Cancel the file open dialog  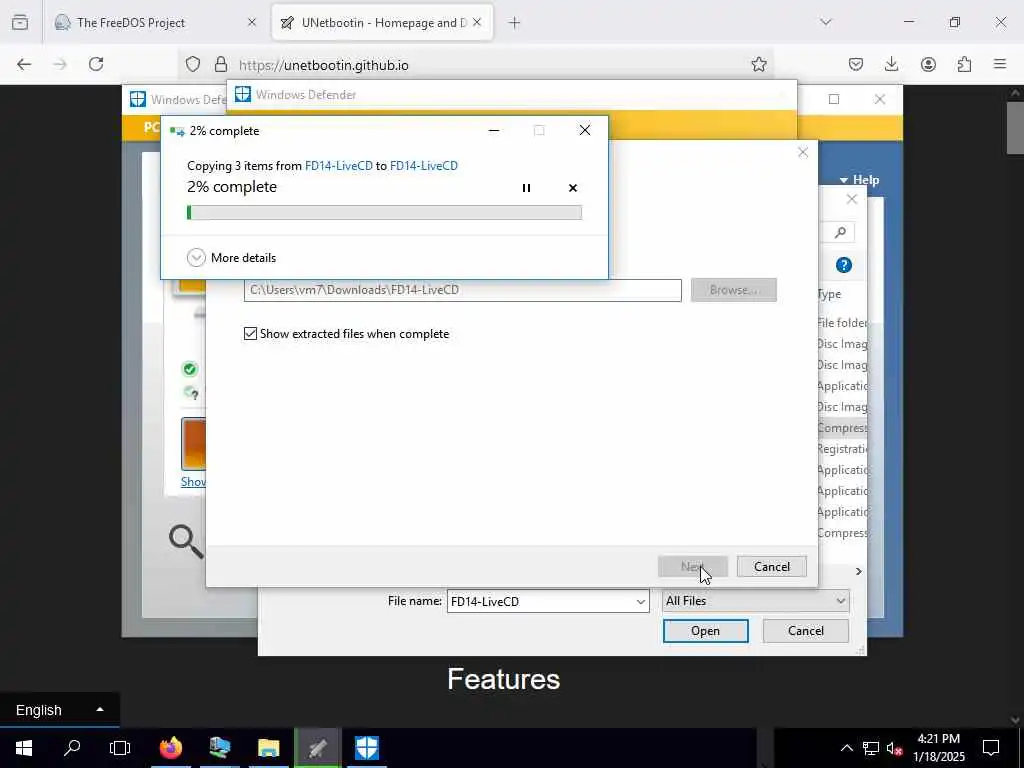tap(805, 631)
